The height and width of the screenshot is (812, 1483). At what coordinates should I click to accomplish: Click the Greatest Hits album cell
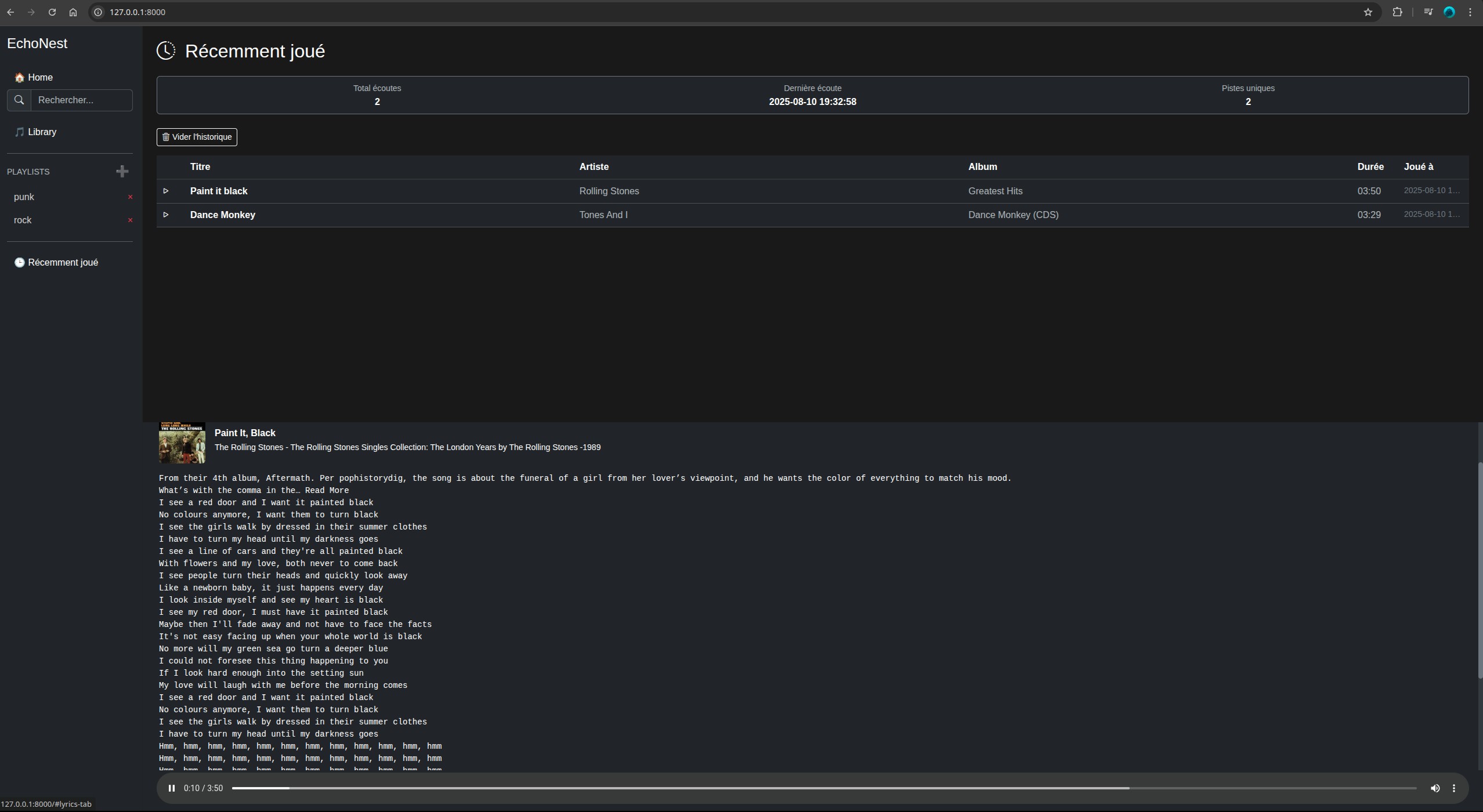[x=995, y=191]
